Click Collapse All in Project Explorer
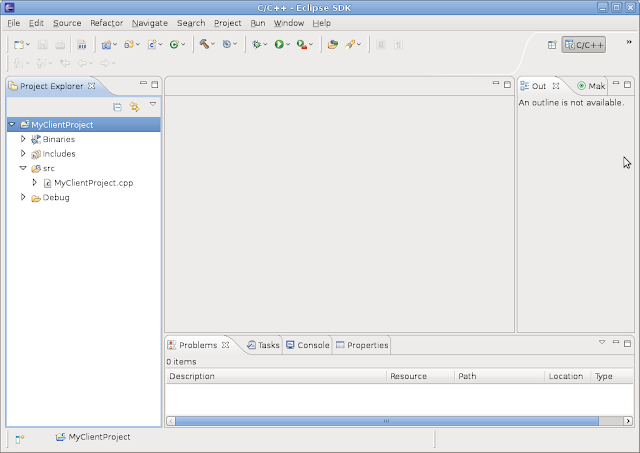This screenshot has width=640, height=453. (x=117, y=107)
